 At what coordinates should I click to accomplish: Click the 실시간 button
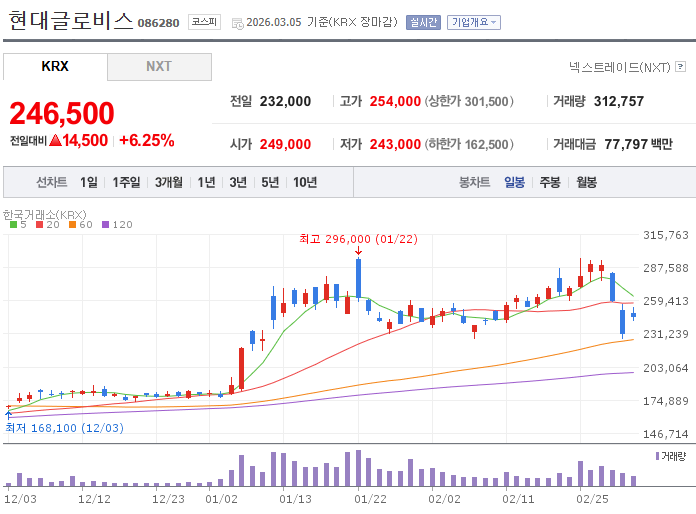[423, 22]
